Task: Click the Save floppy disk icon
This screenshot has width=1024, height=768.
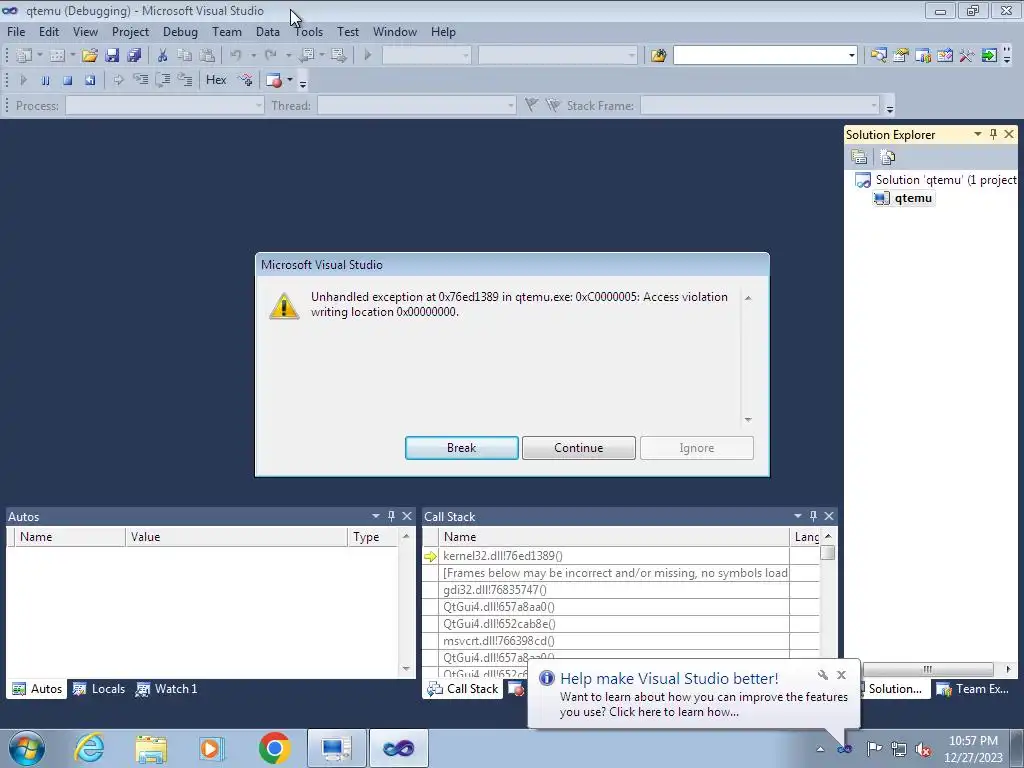Action: click(112, 56)
